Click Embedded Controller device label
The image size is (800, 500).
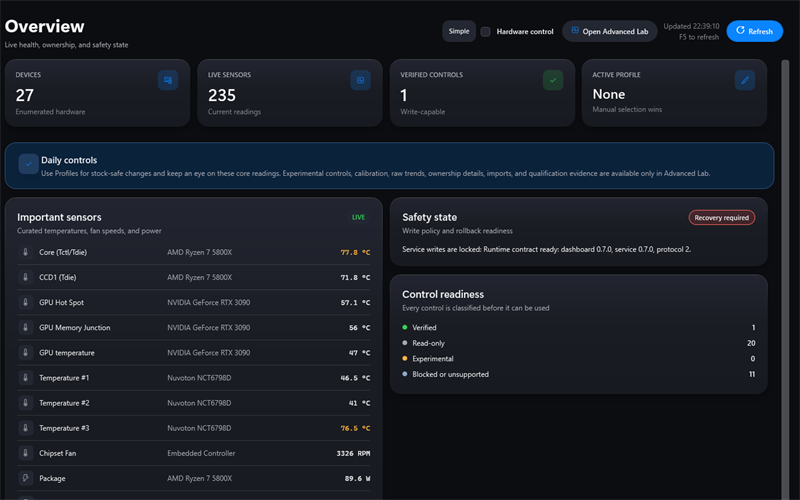[201, 453]
